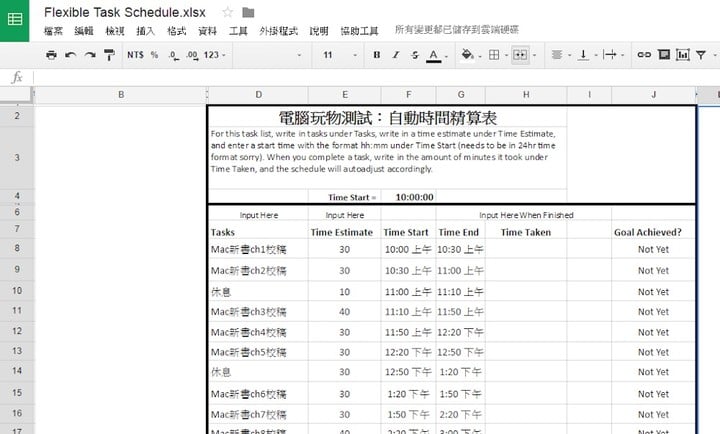720x434 pixels.
Task: Select row 8 header
Action: [17, 248]
